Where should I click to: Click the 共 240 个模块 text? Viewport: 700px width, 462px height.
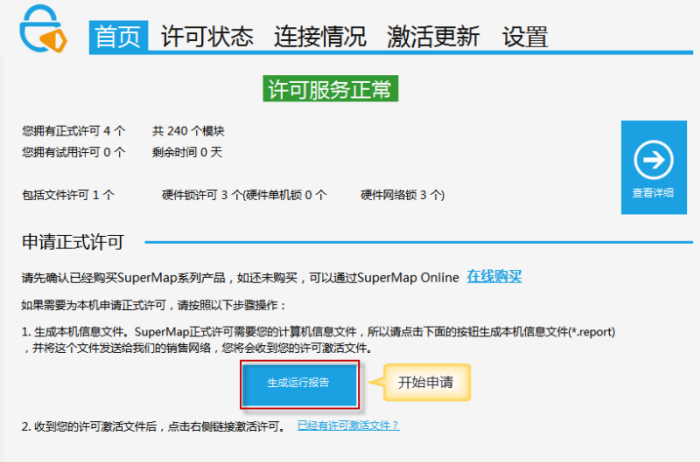pos(188,131)
